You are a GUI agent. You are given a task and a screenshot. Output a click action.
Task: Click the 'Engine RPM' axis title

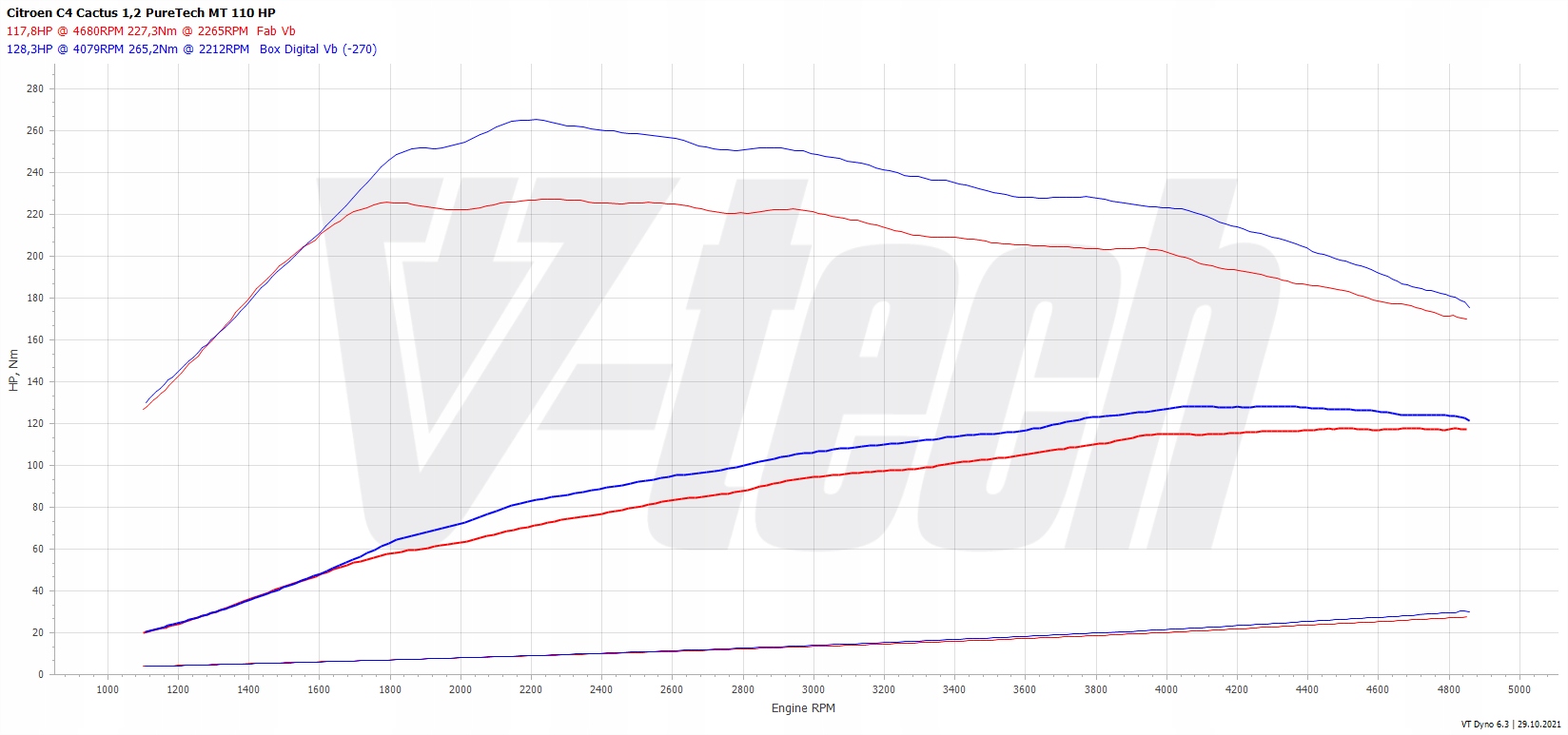pyautogui.click(x=803, y=708)
